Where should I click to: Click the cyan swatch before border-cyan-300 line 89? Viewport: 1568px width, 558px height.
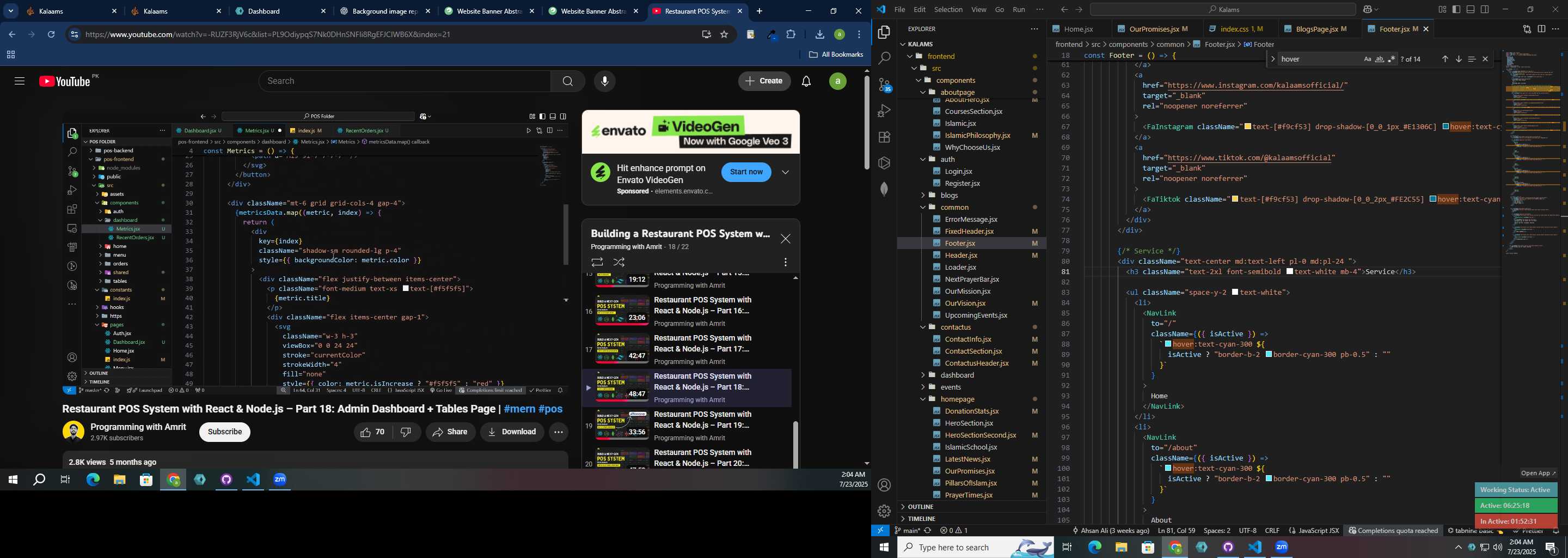tap(1269, 355)
